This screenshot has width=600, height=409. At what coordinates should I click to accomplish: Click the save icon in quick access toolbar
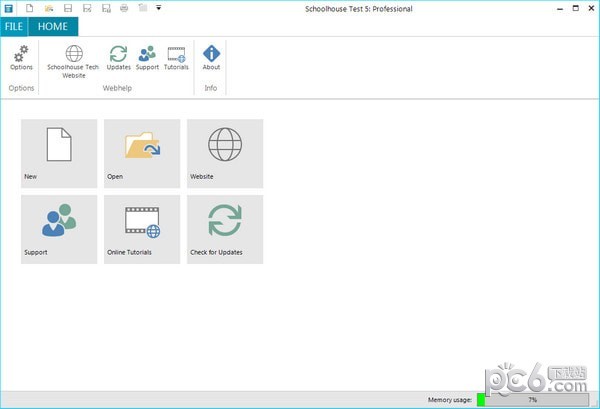67,8
